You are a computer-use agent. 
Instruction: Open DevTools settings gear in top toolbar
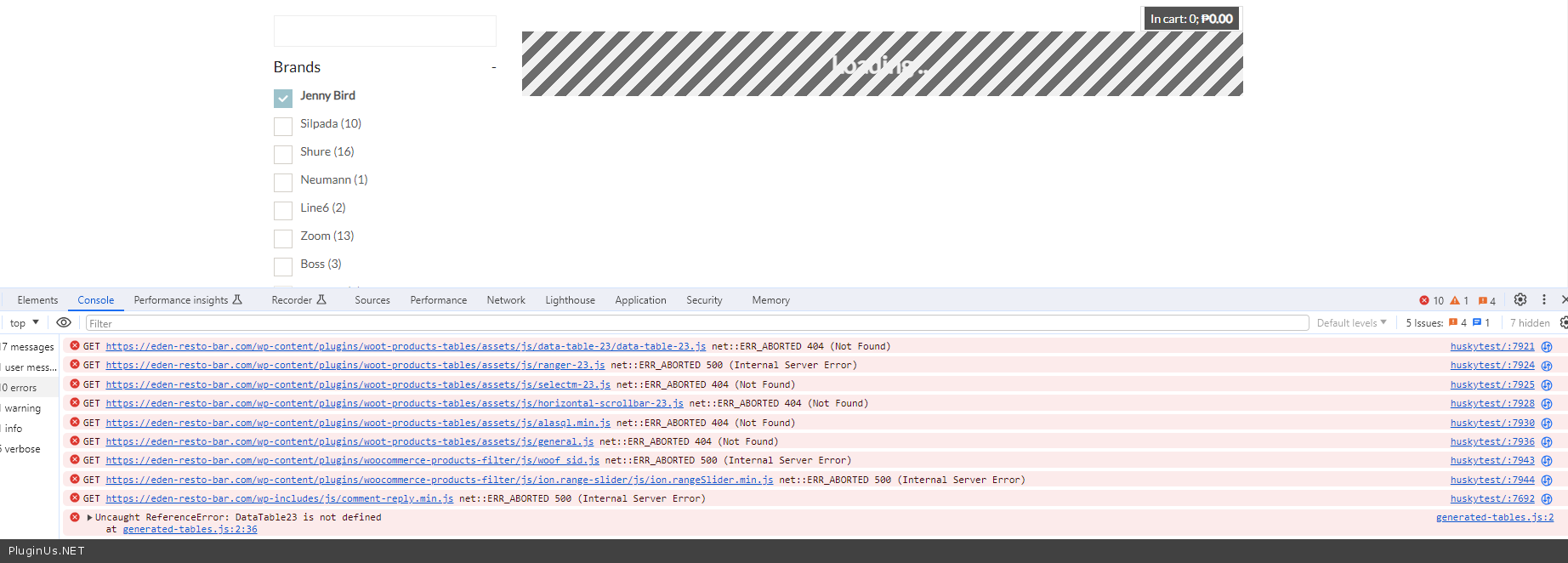[1520, 299]
